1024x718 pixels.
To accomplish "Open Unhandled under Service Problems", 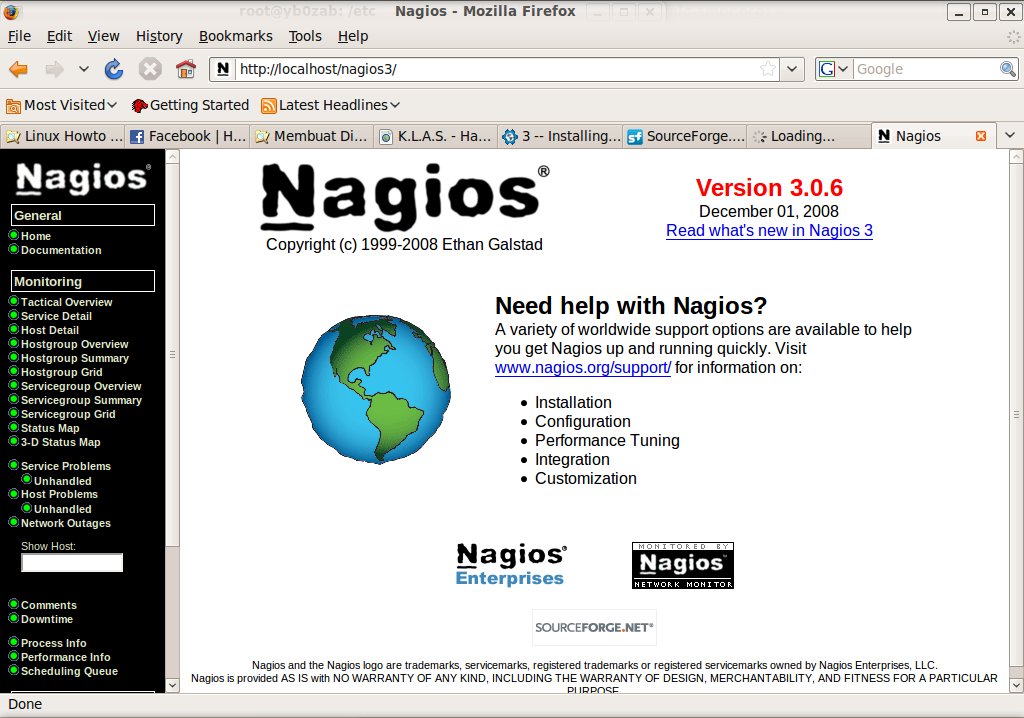I will pos(63,481).
